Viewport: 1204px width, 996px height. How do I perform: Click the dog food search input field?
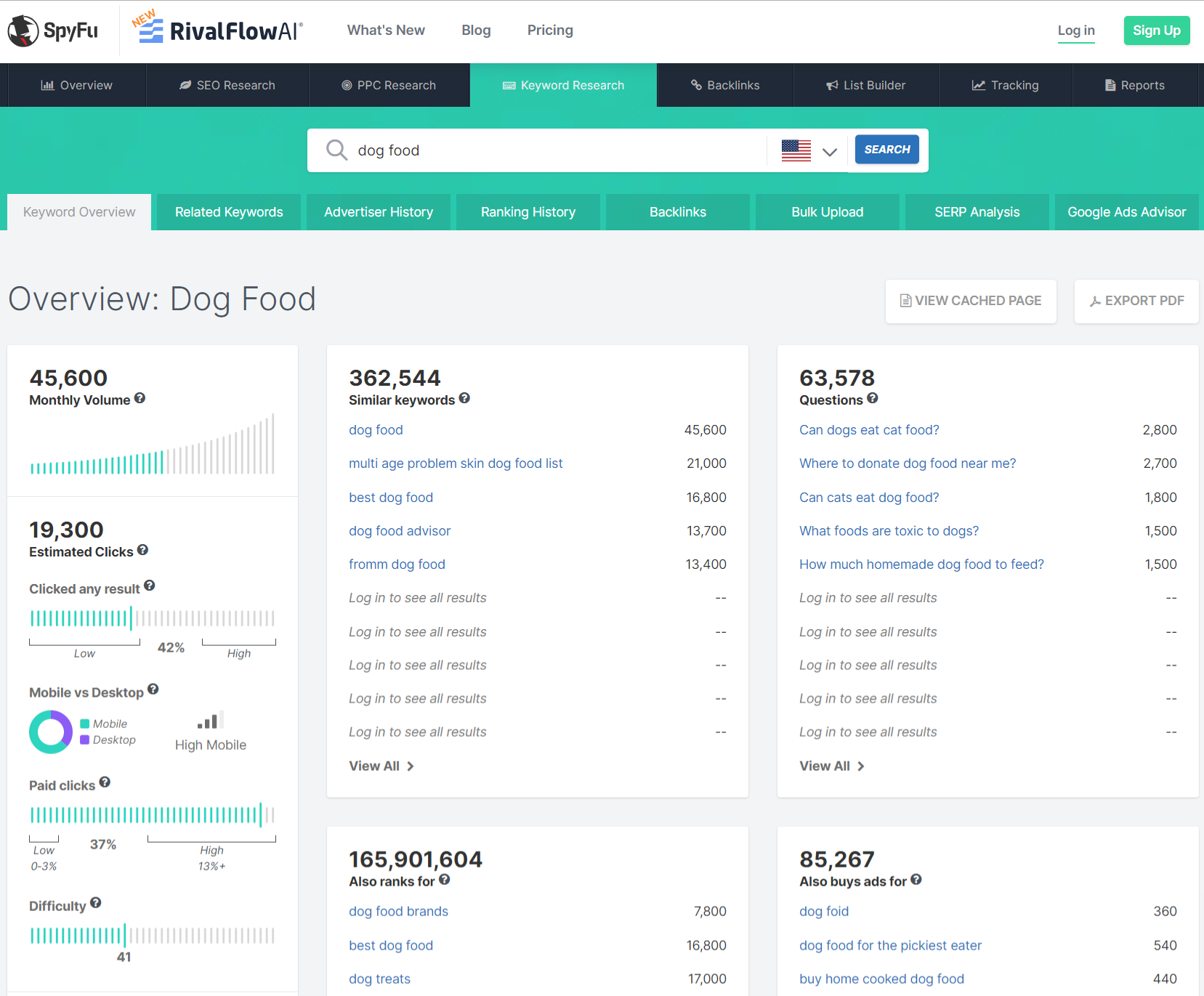tap(557, 150)
